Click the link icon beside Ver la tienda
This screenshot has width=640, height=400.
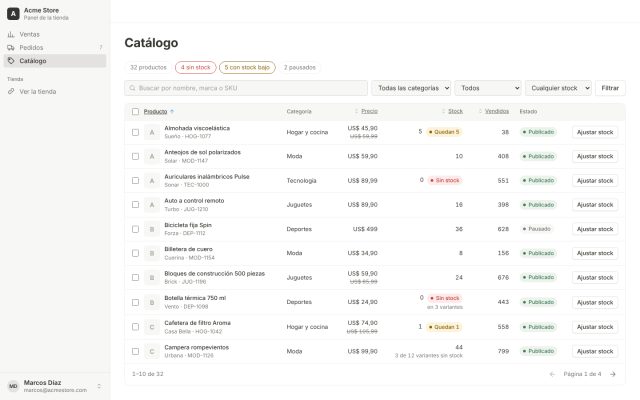pyautogui.click(x=11, y=91)
